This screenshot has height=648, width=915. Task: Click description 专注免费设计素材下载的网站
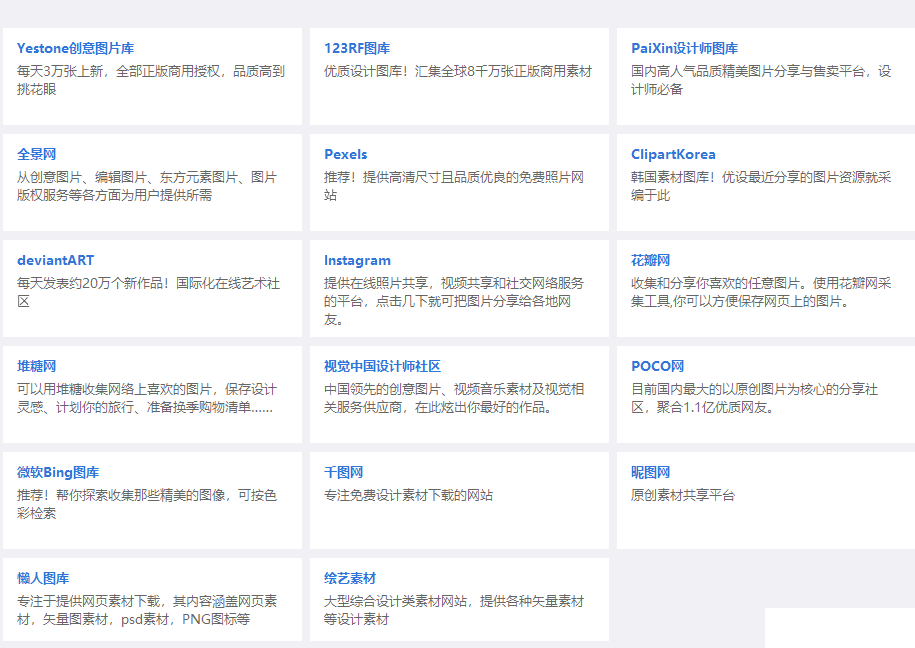pyautogui.click(x=408, y=496)
